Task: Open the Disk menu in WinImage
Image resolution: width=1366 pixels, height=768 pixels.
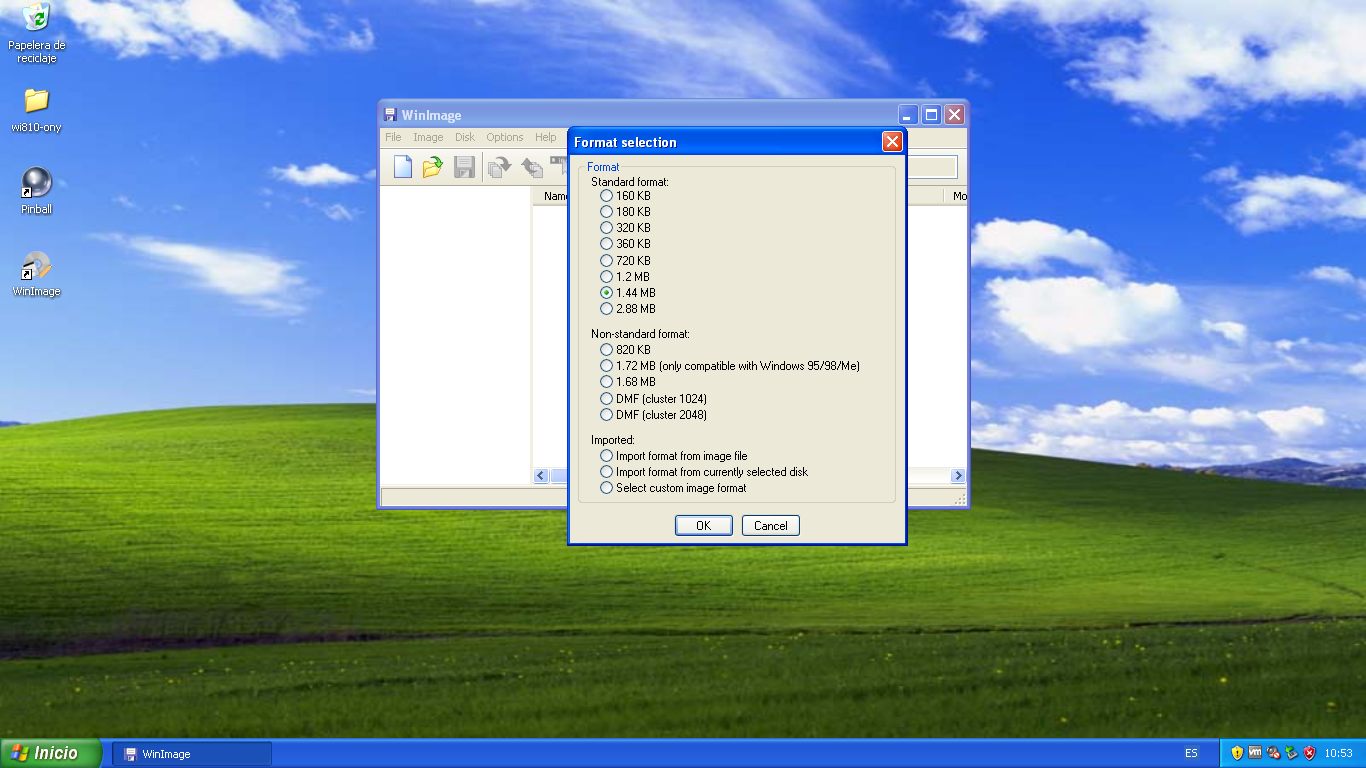Action: point(464,137)
